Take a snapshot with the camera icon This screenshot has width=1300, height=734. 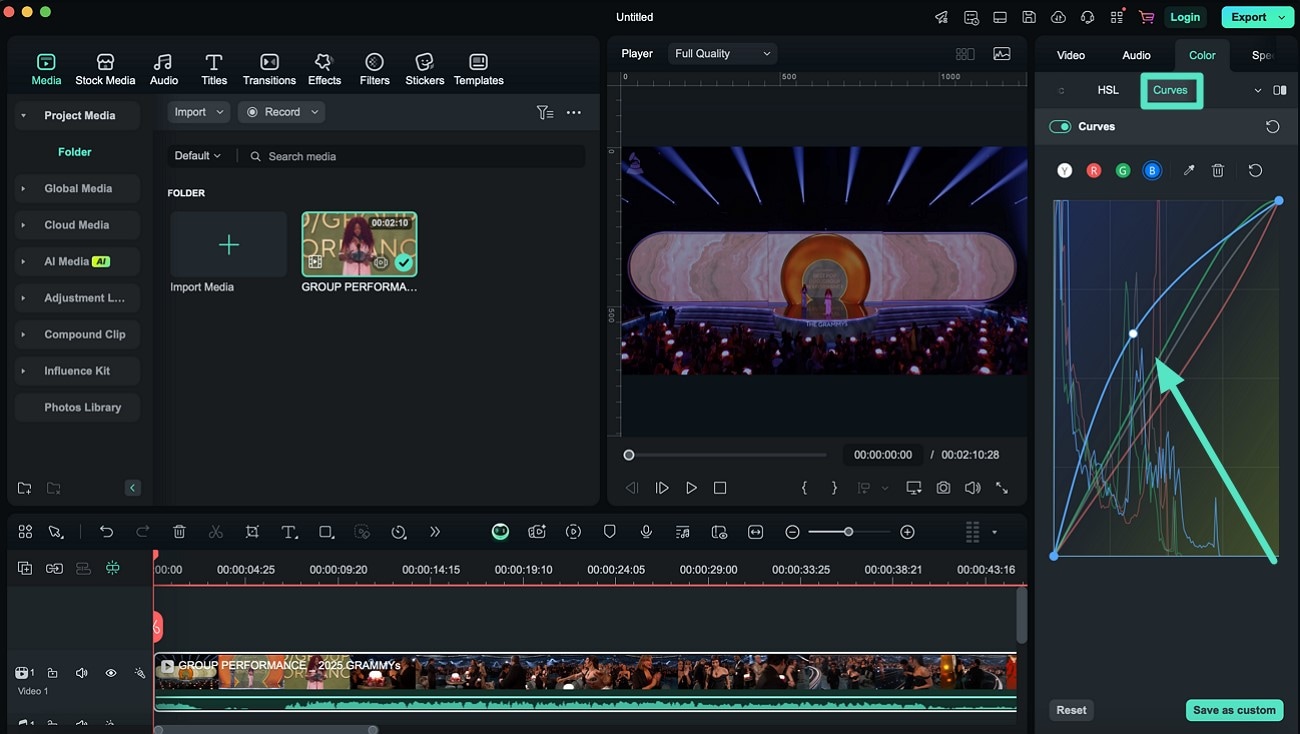(943, 488)
